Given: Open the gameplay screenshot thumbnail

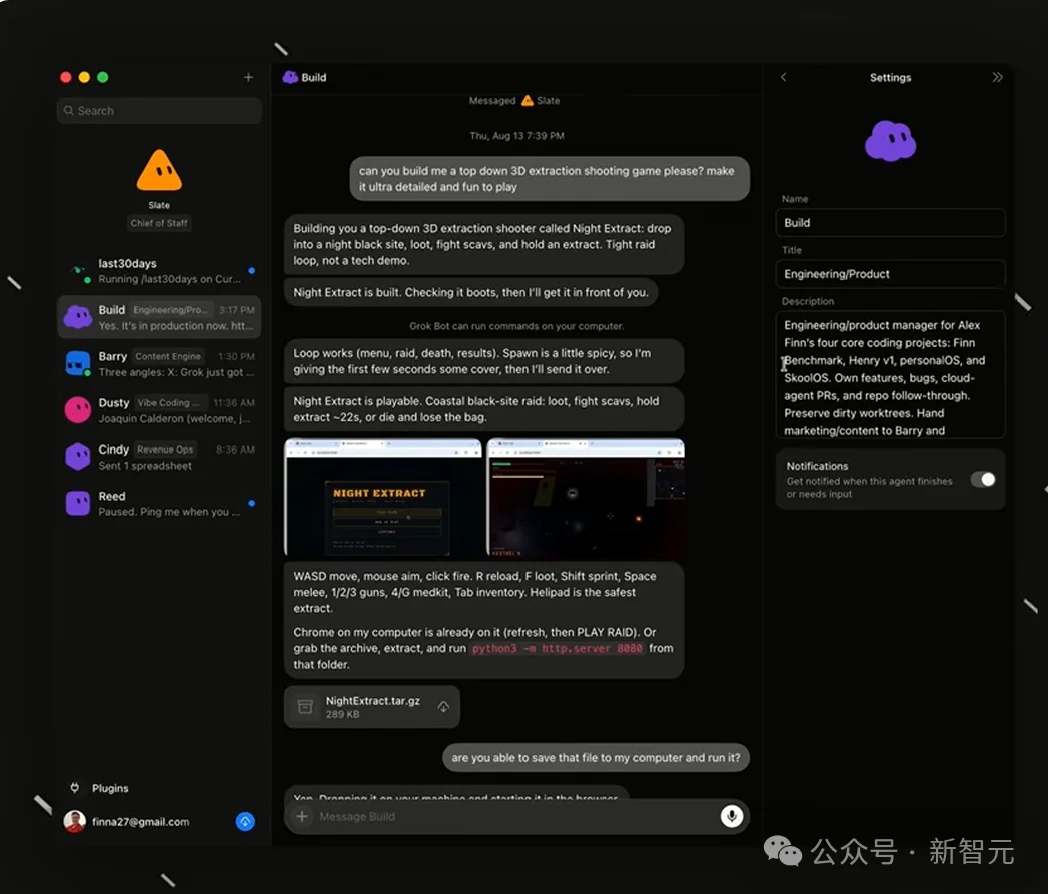Looking at the screenshot, I should pyautogui.click(x=586, y=497).
